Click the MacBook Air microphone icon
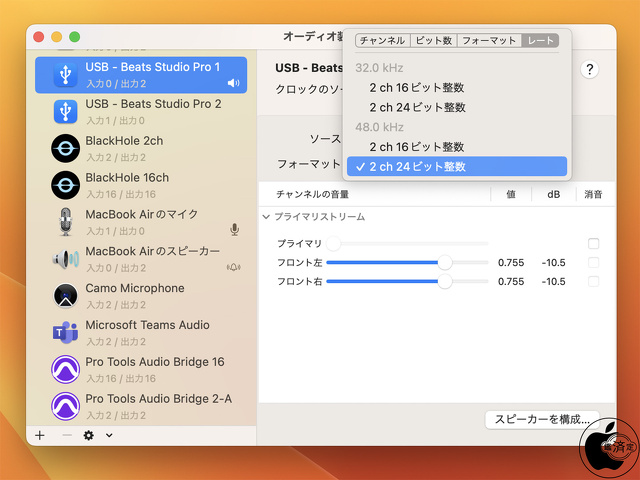Viewport: 640px width, 480px height. coord(65,222)
